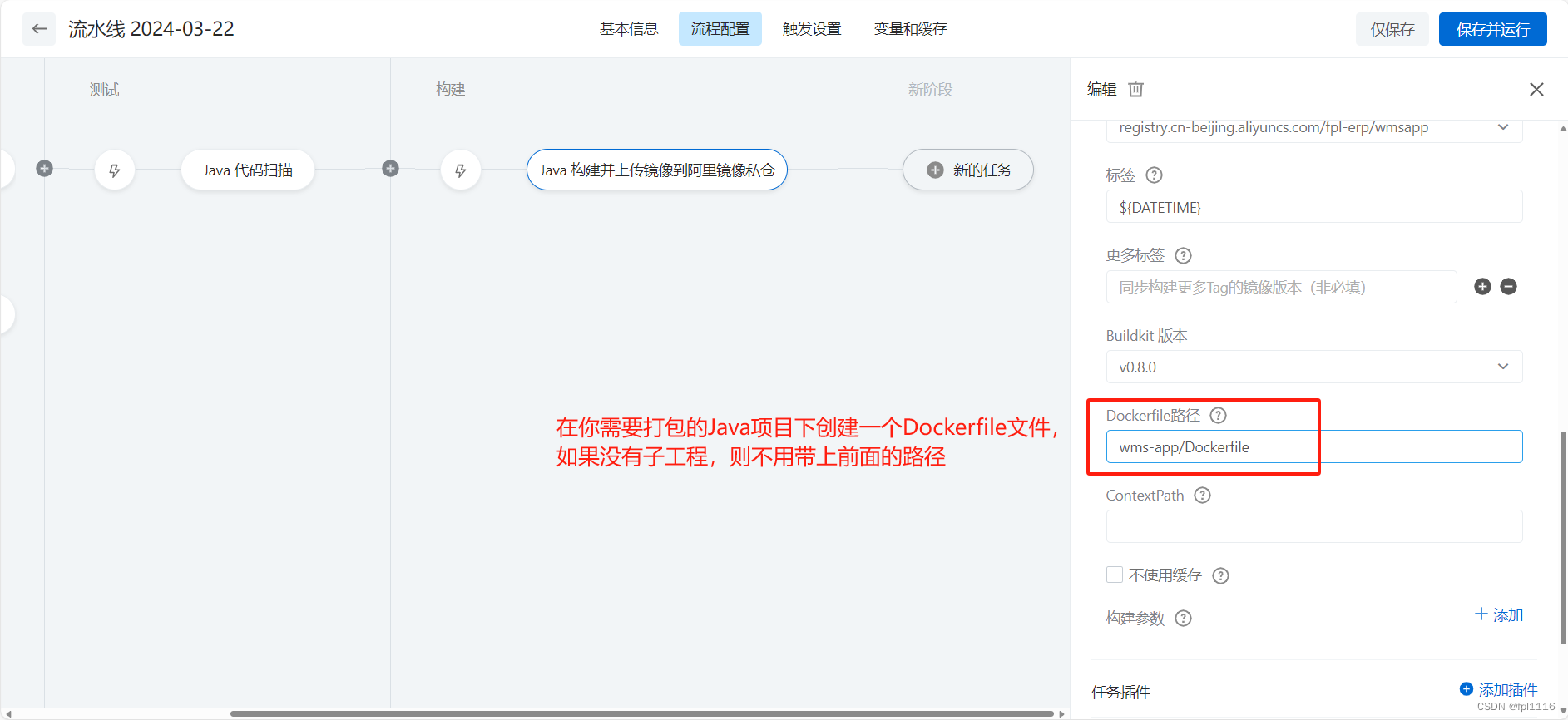Go back using the arrow button
Image resolution: width=1568 pixels, height=720 pixels.
[x=39, y=29]
